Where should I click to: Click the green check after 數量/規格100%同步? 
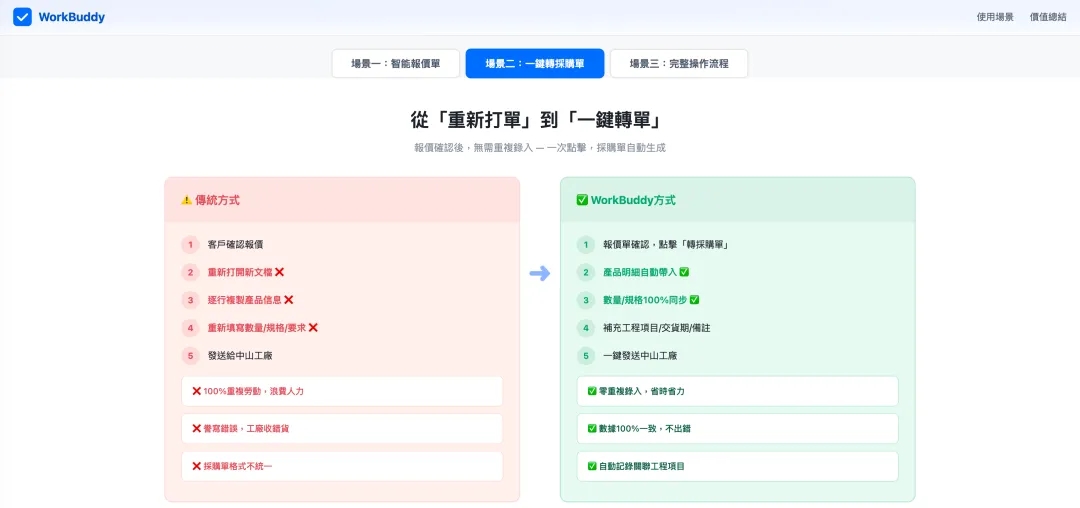[694, 299]
